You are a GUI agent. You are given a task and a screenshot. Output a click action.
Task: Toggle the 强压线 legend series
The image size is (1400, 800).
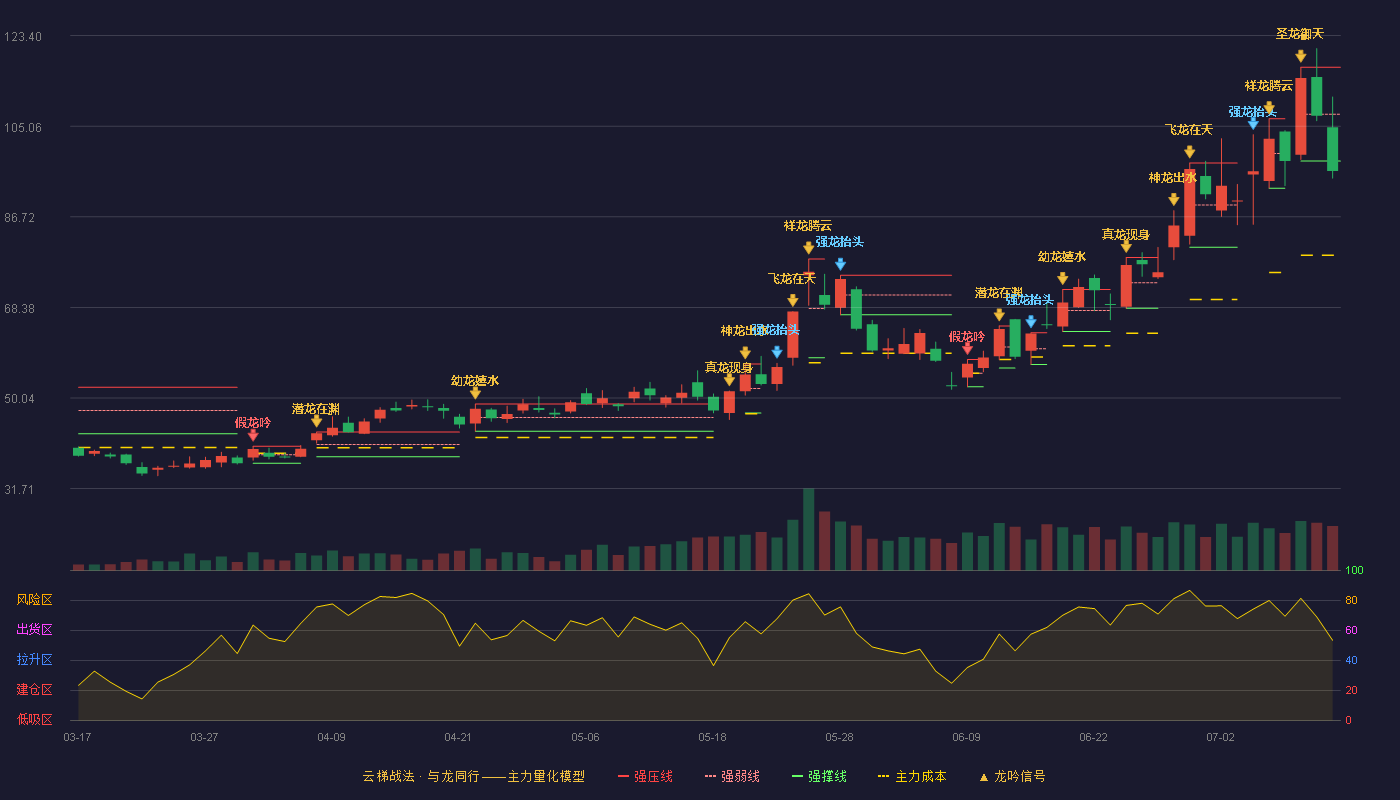645,776
